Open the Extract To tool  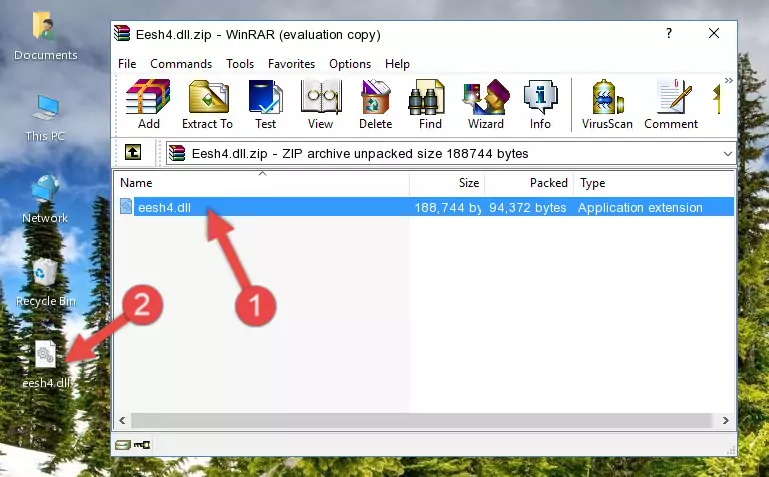tap(207, 104)
